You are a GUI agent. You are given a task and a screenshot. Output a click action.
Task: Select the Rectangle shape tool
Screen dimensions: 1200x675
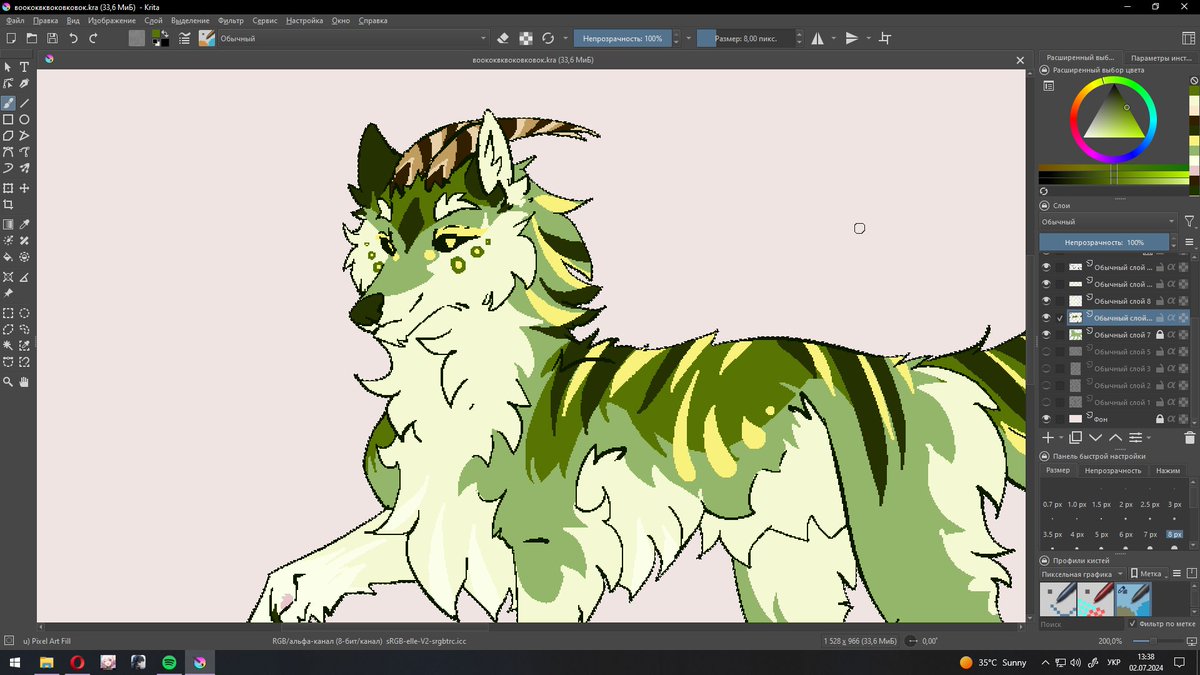[8, 119]
